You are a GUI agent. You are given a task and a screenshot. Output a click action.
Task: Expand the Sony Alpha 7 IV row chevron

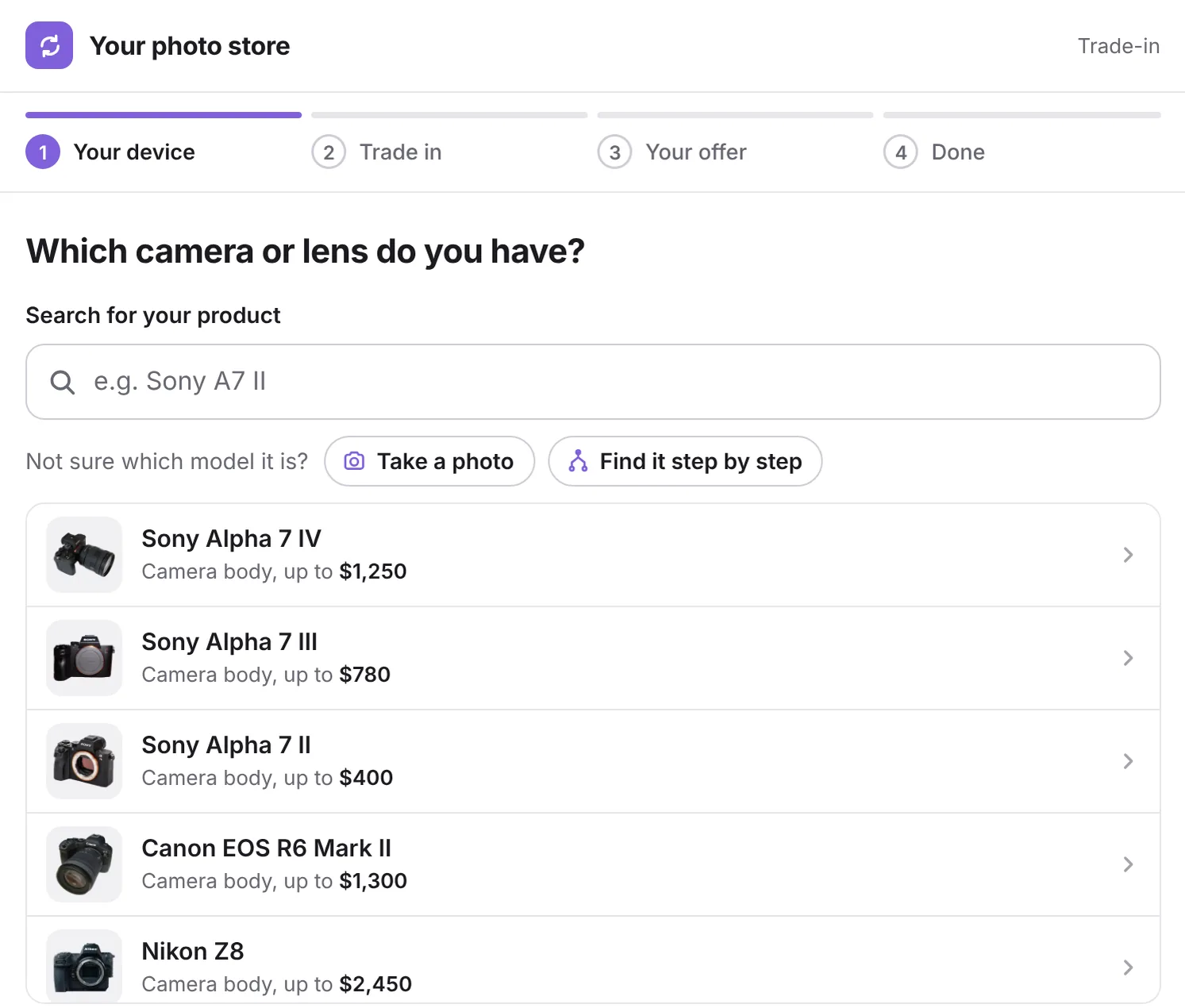[x=1128, y=555]
